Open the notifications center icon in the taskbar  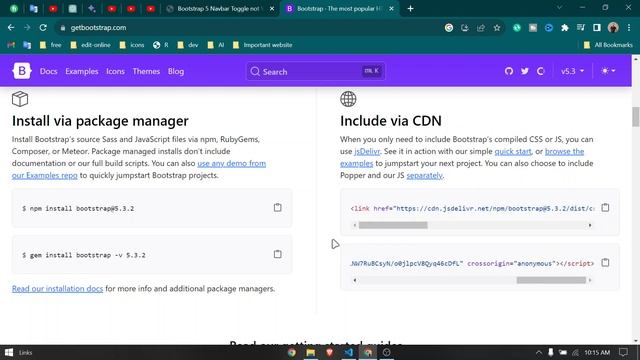623,352
